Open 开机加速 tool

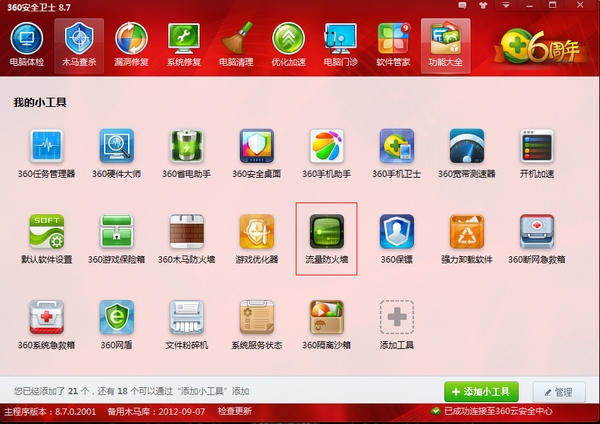click(536, 153)
